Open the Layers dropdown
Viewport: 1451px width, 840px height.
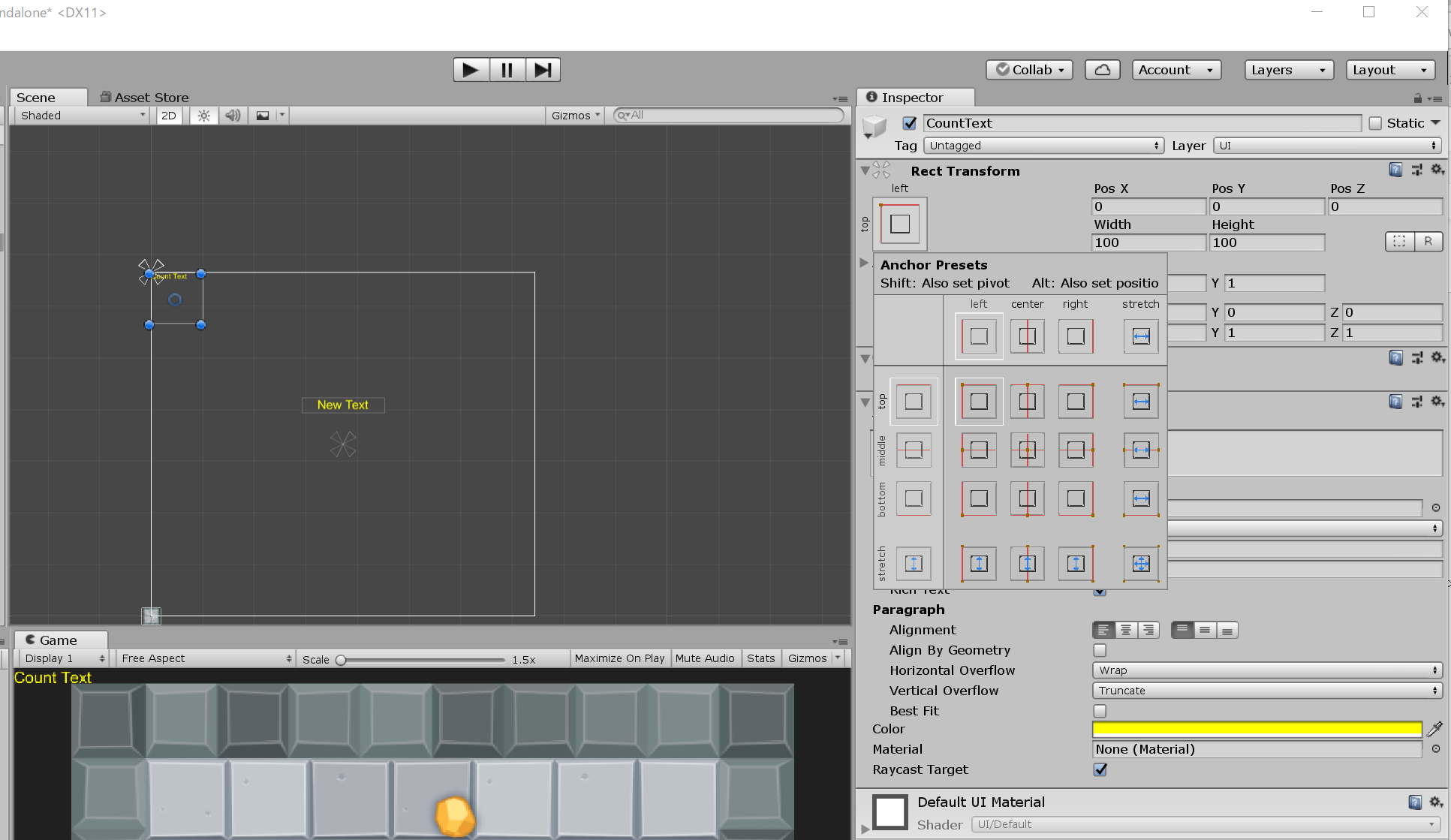click(1288, 70)
